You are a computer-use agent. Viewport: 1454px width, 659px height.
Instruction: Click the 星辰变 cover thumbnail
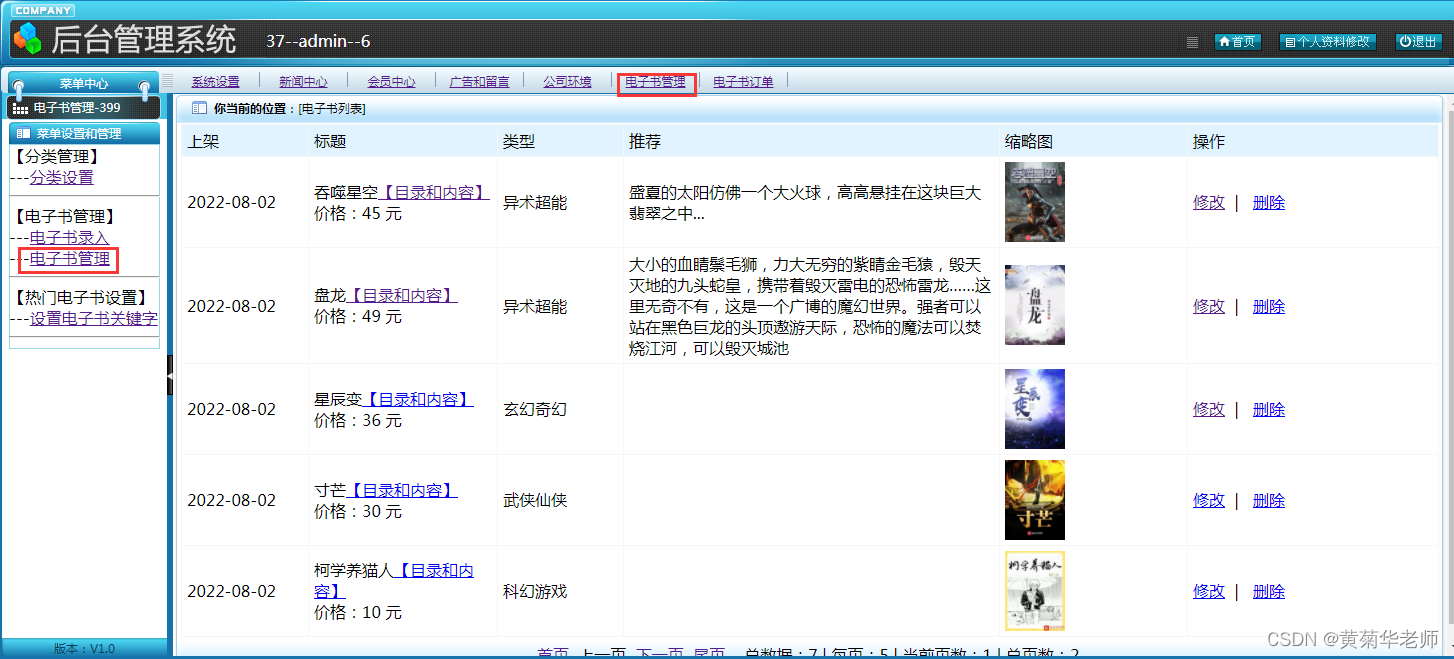(1034, 409)
